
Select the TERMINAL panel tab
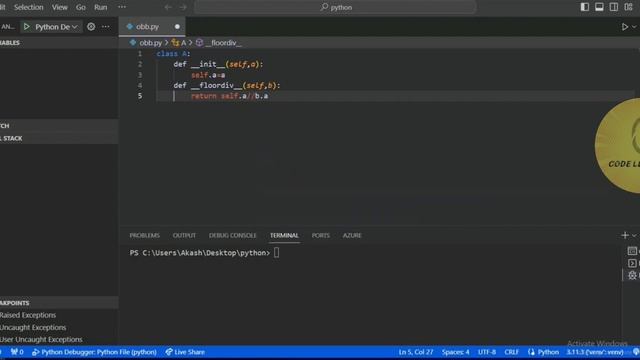[284, 236]
